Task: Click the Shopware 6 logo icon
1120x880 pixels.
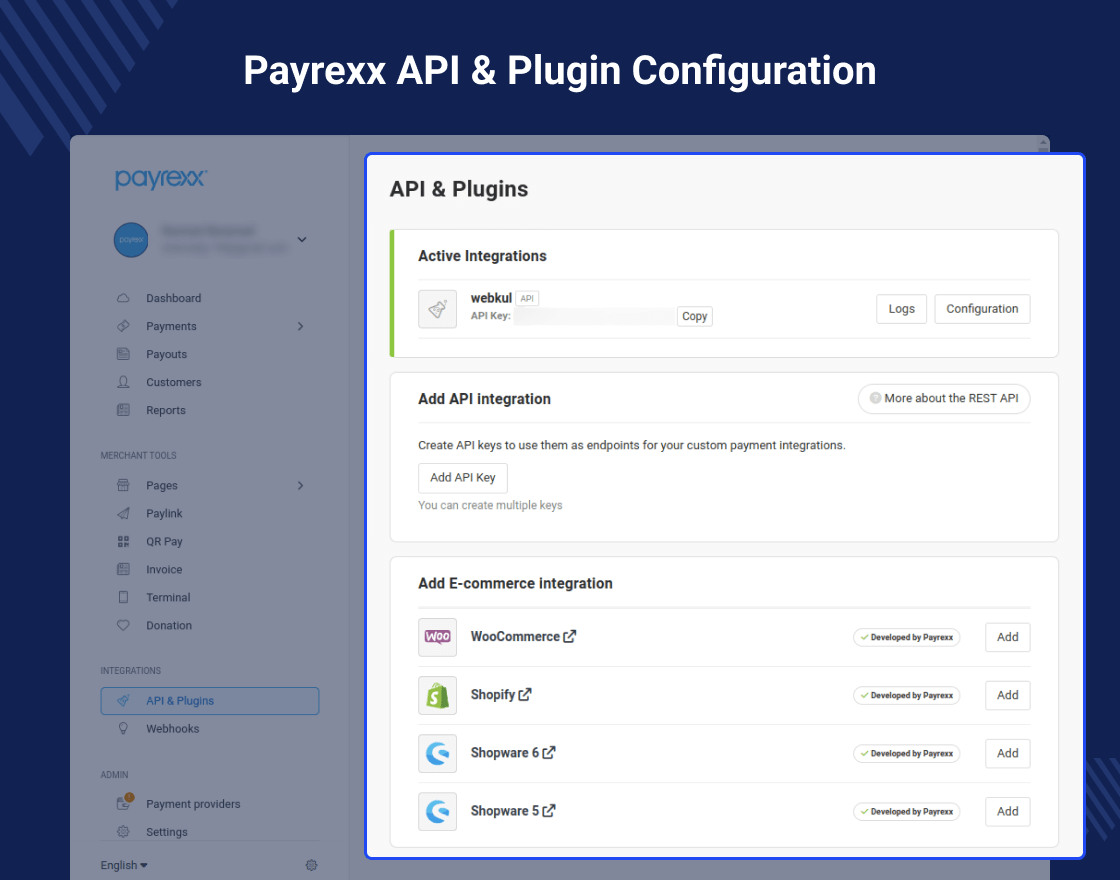Action: pyautogui.click(x=437, y=753)
